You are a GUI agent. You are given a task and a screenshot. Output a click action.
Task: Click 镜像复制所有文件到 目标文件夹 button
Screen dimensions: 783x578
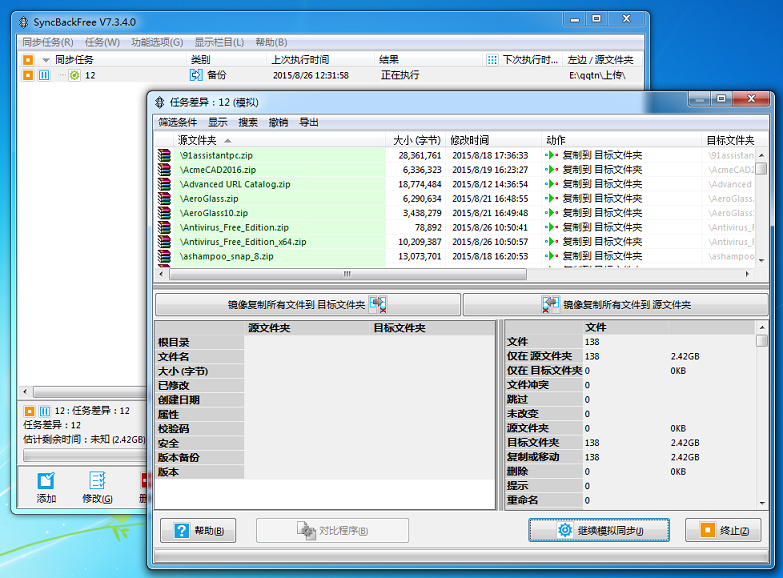tap(308, 305)
